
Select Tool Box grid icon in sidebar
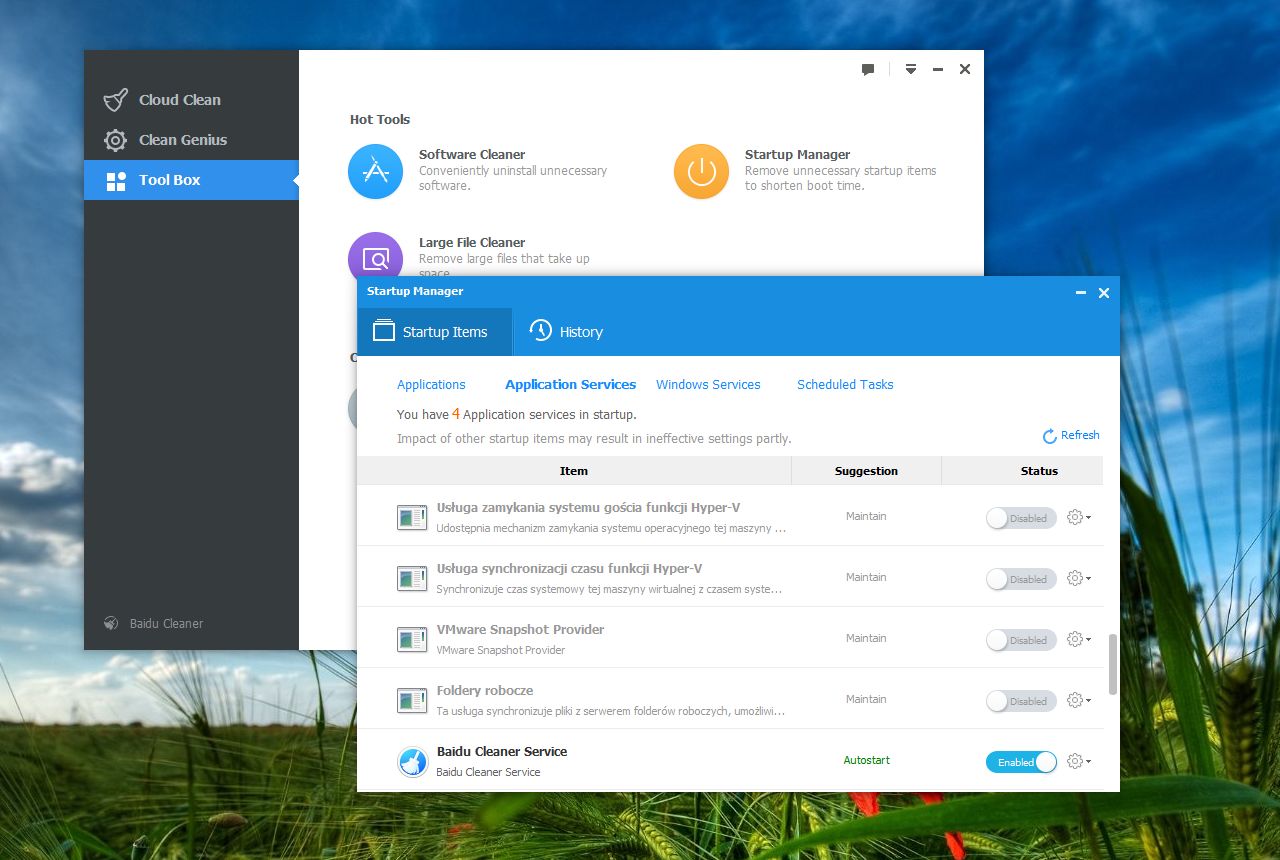(x=116, y=181)
